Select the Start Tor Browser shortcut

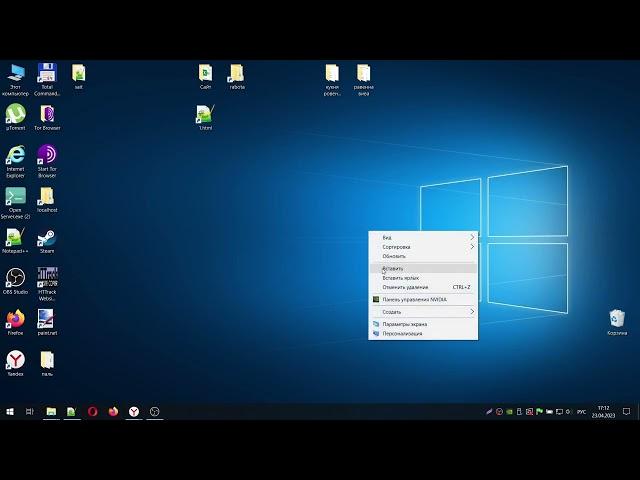point(47,162)
